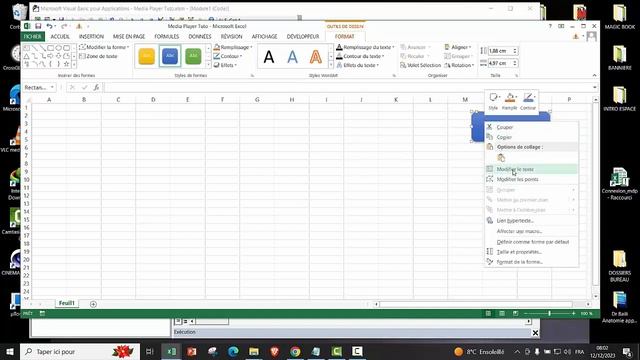The height and width of the screenshot is (360, 640).
Task: Apply the black WordArt A style
Action: [x=269, y=57]
